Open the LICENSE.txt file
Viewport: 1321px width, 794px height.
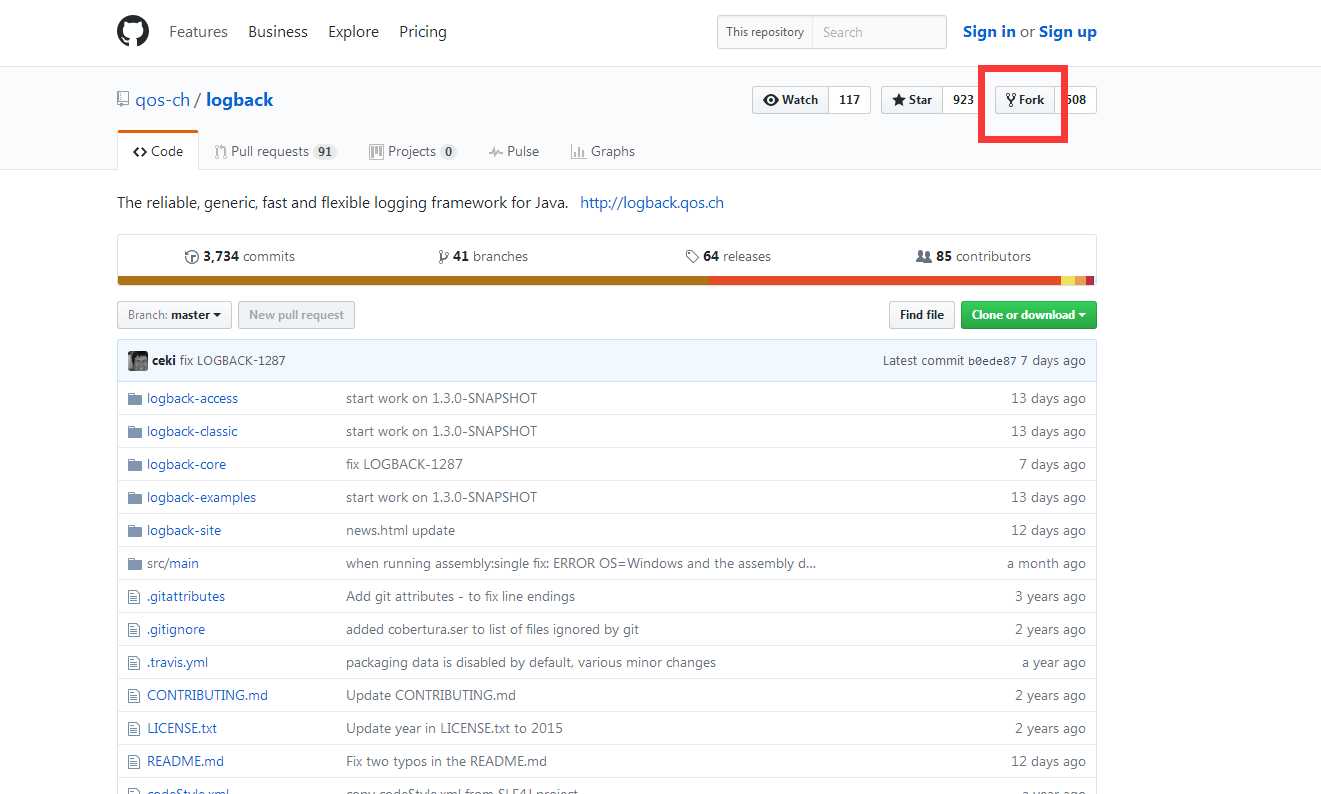182,729
